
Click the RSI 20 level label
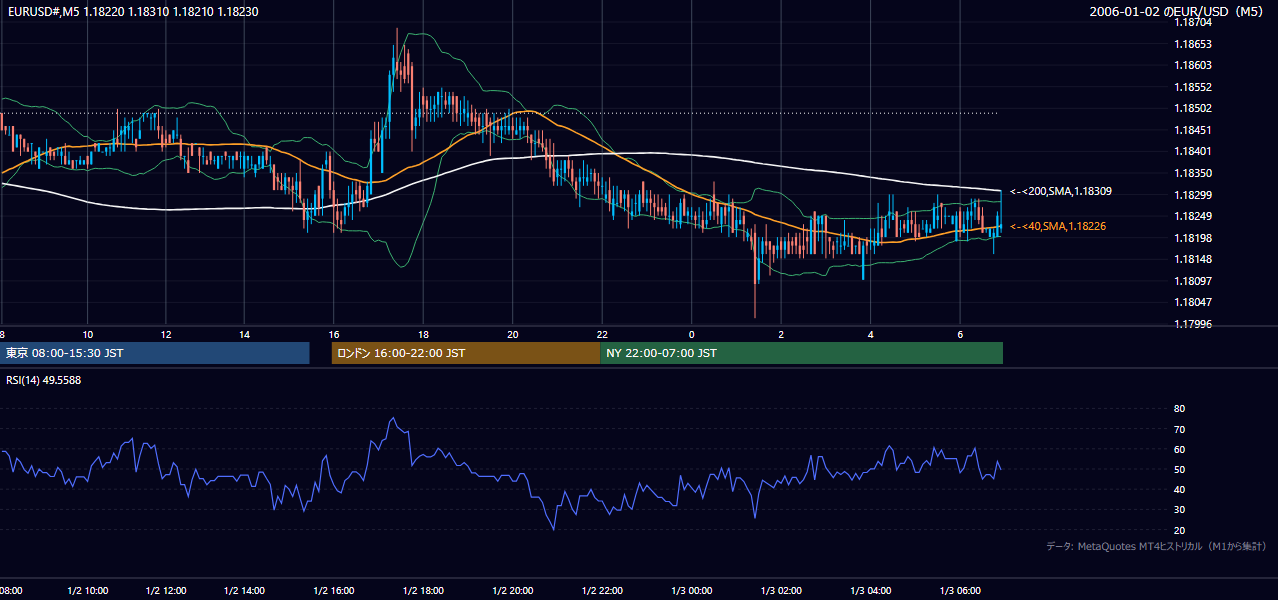[x=1179, y=530]
